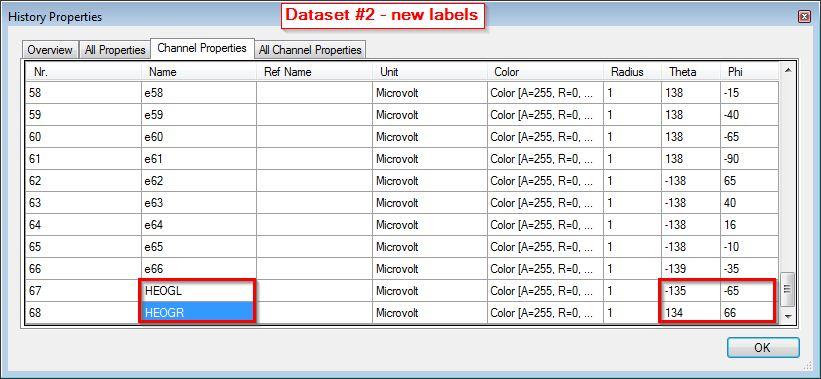
Task: Click the Theta column header
Action: [691, 72]
